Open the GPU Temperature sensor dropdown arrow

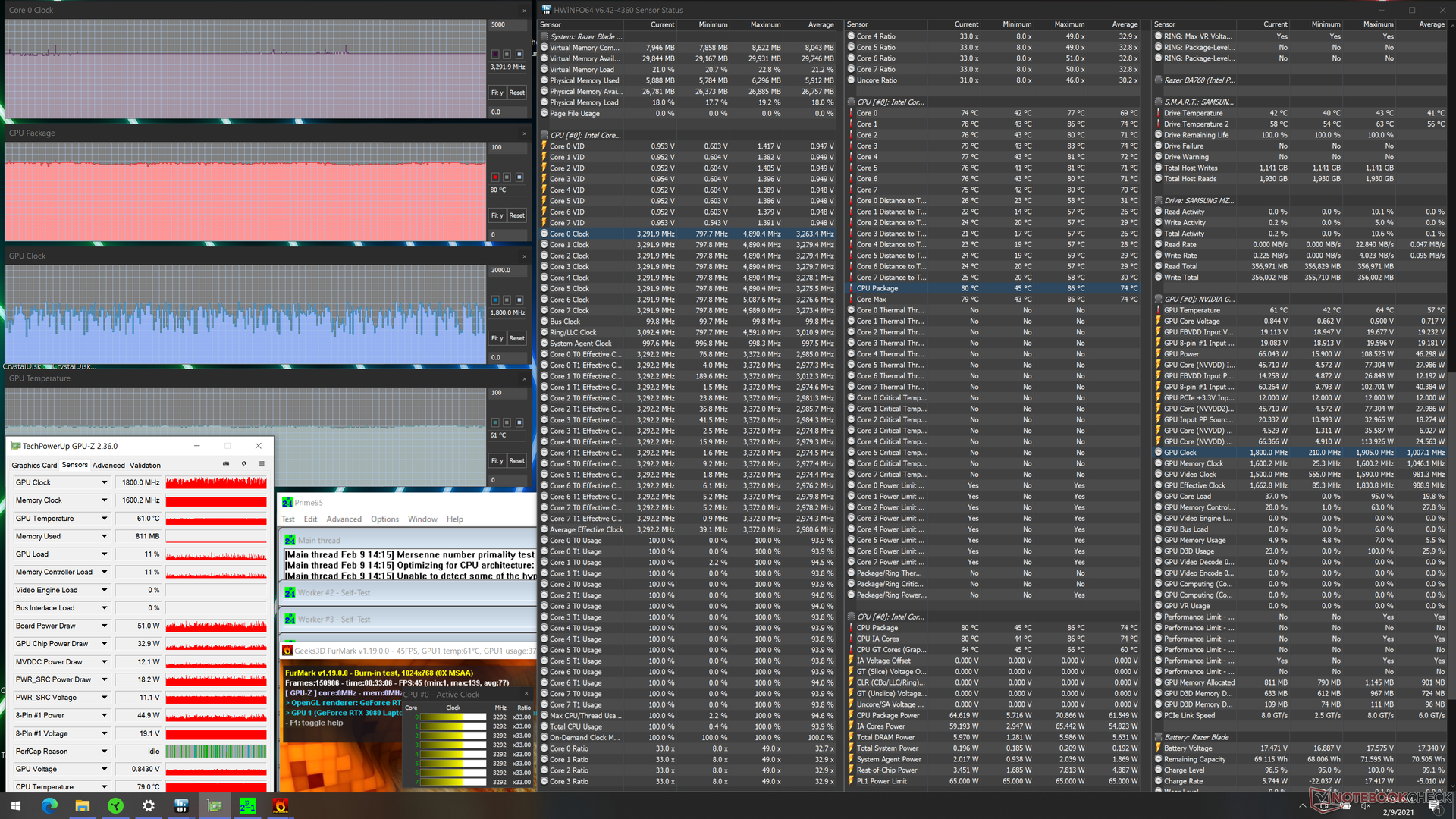104,519
